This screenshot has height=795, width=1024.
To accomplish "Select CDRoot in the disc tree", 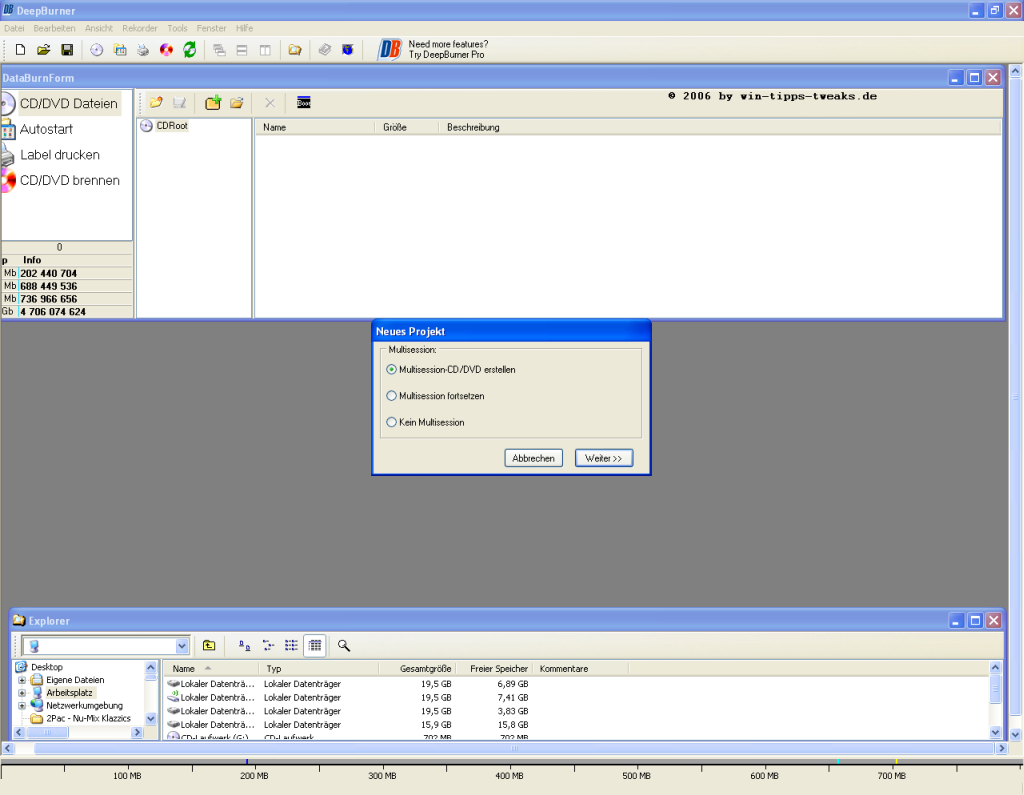I will coord(172,125).
